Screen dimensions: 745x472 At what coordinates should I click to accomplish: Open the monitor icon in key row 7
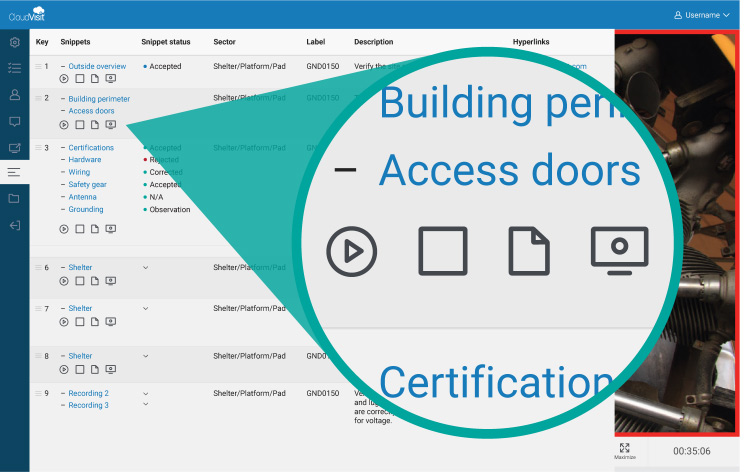pyautogui.click(x=111, y=322)
